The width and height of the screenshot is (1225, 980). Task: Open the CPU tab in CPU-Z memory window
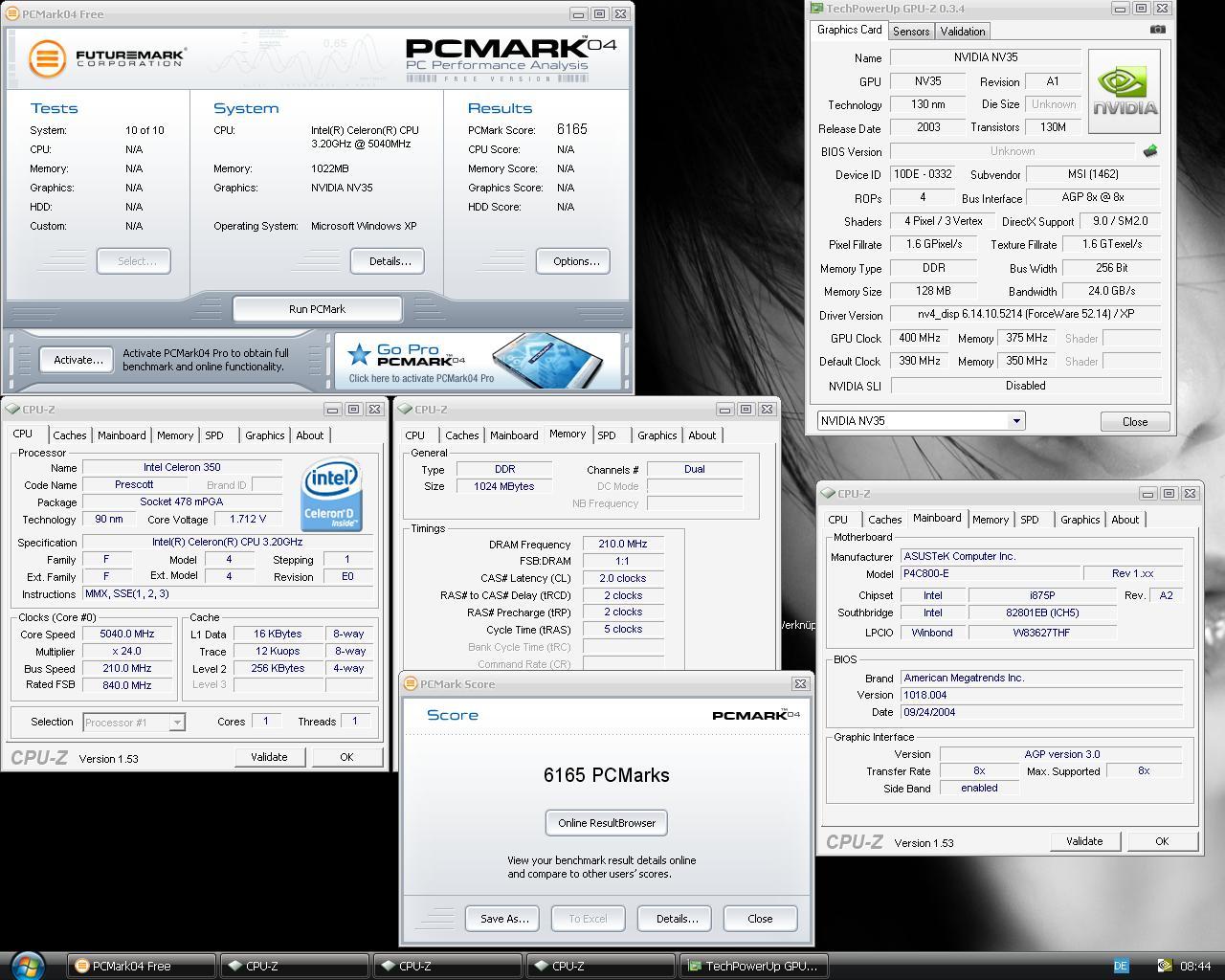point(415,435)
